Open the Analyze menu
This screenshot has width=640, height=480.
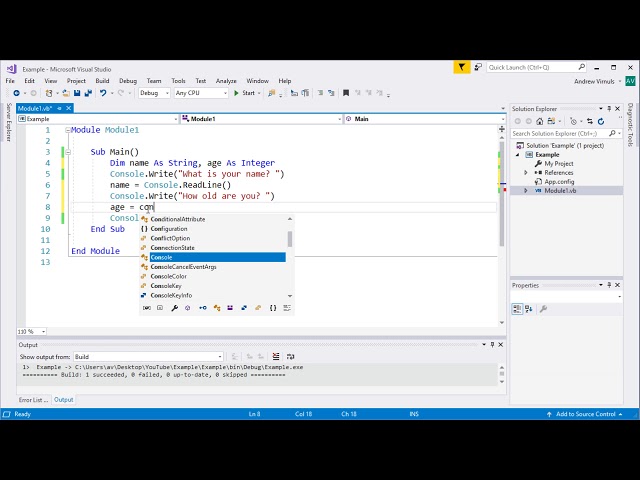tap(226, 81)
